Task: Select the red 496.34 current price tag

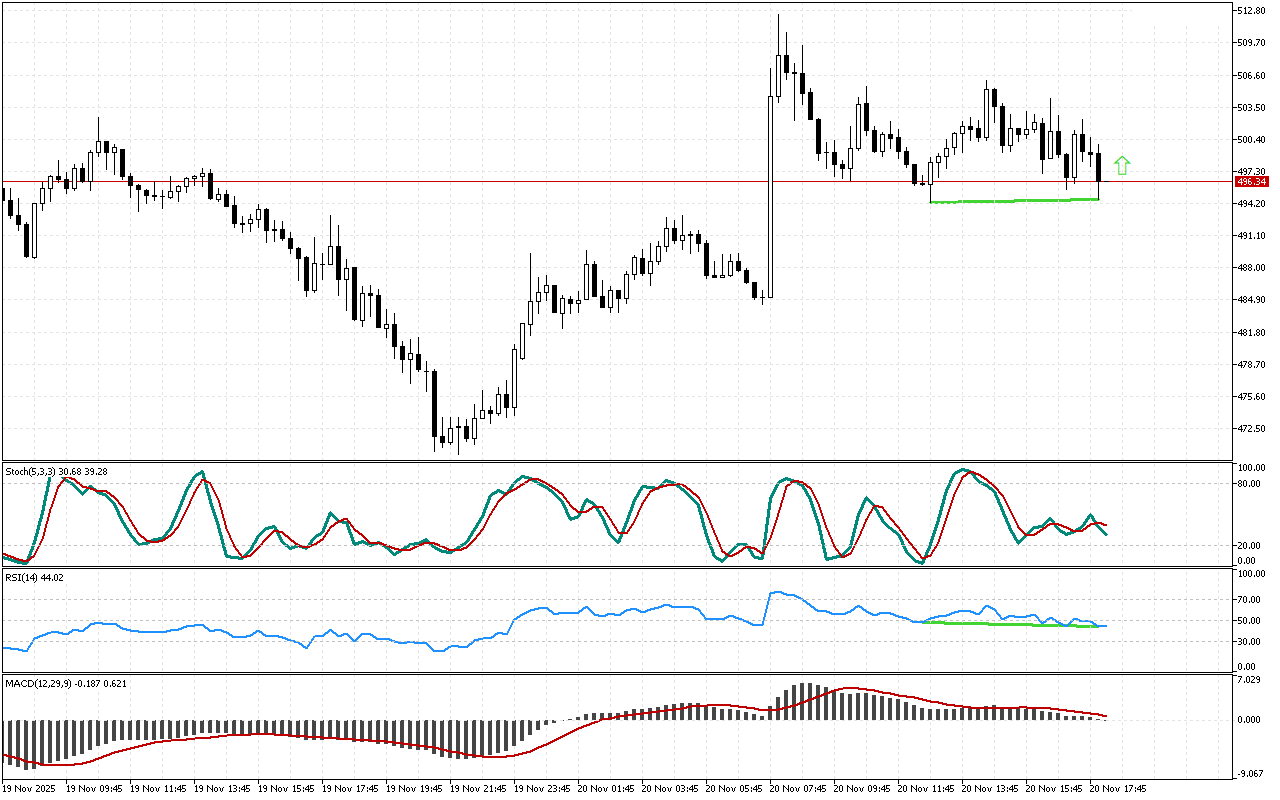Action: click(1251, 182)
